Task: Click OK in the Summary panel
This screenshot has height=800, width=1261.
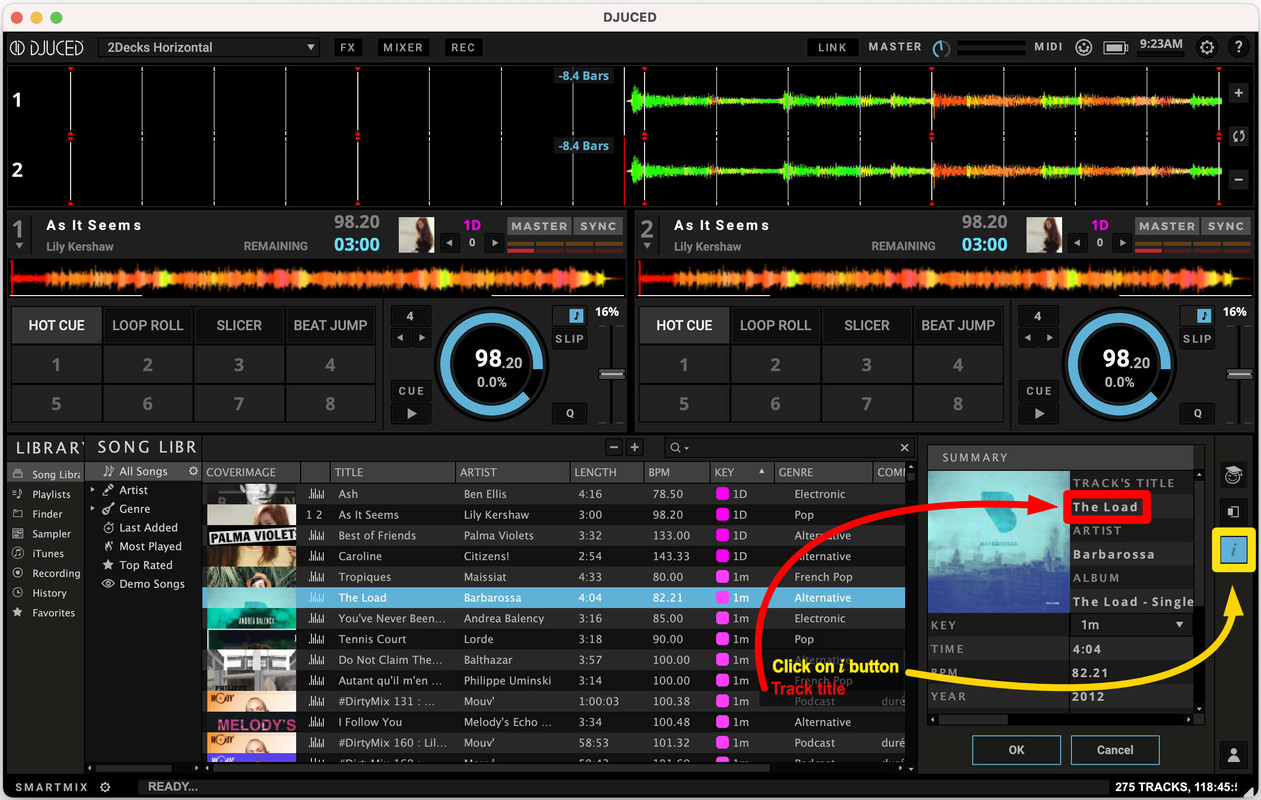Action: coord(1016,750)
